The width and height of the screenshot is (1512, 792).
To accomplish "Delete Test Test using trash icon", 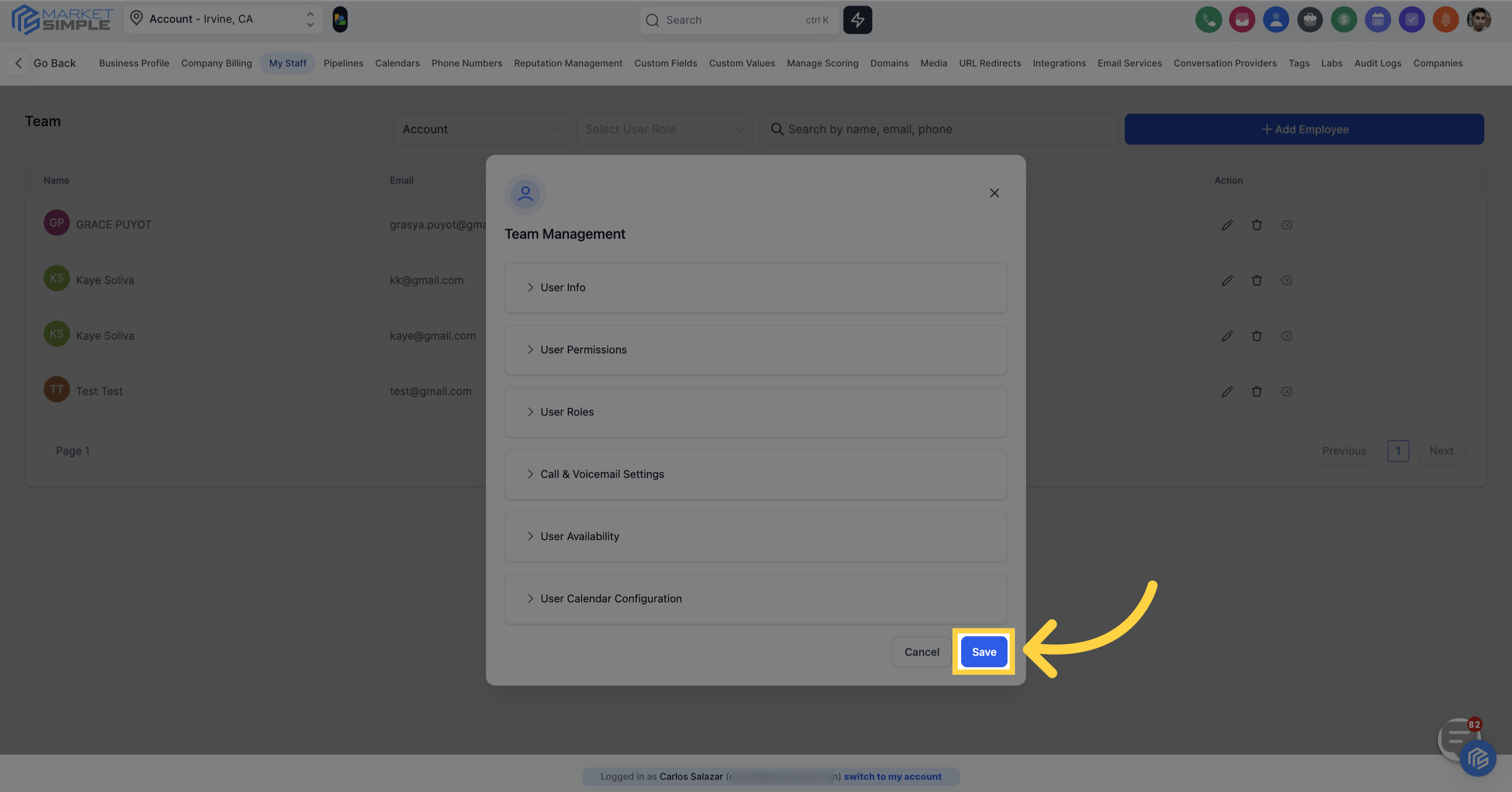I will tap(1257, 391).
